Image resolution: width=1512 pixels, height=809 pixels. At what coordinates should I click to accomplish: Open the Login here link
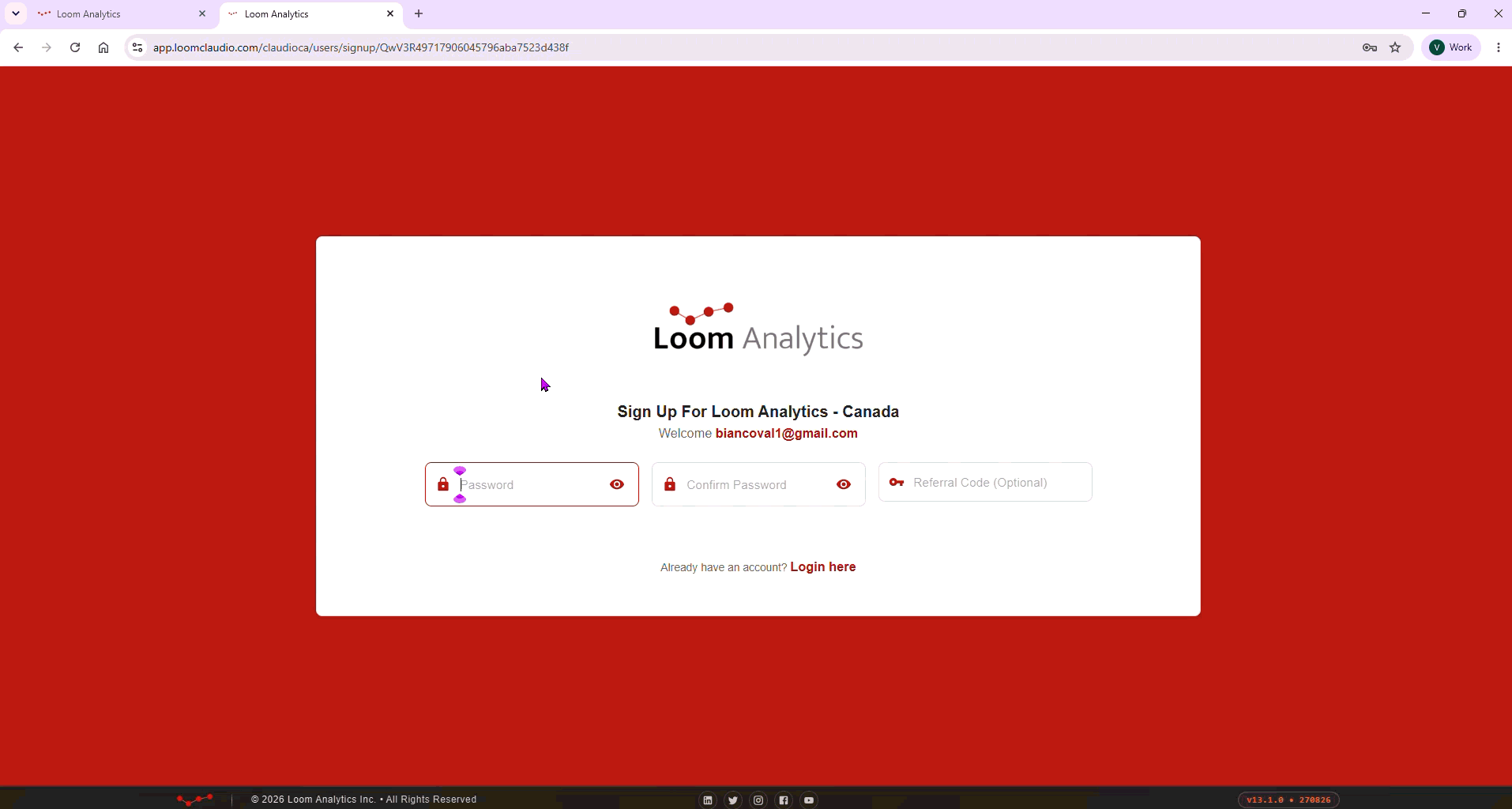pos(823,566)
